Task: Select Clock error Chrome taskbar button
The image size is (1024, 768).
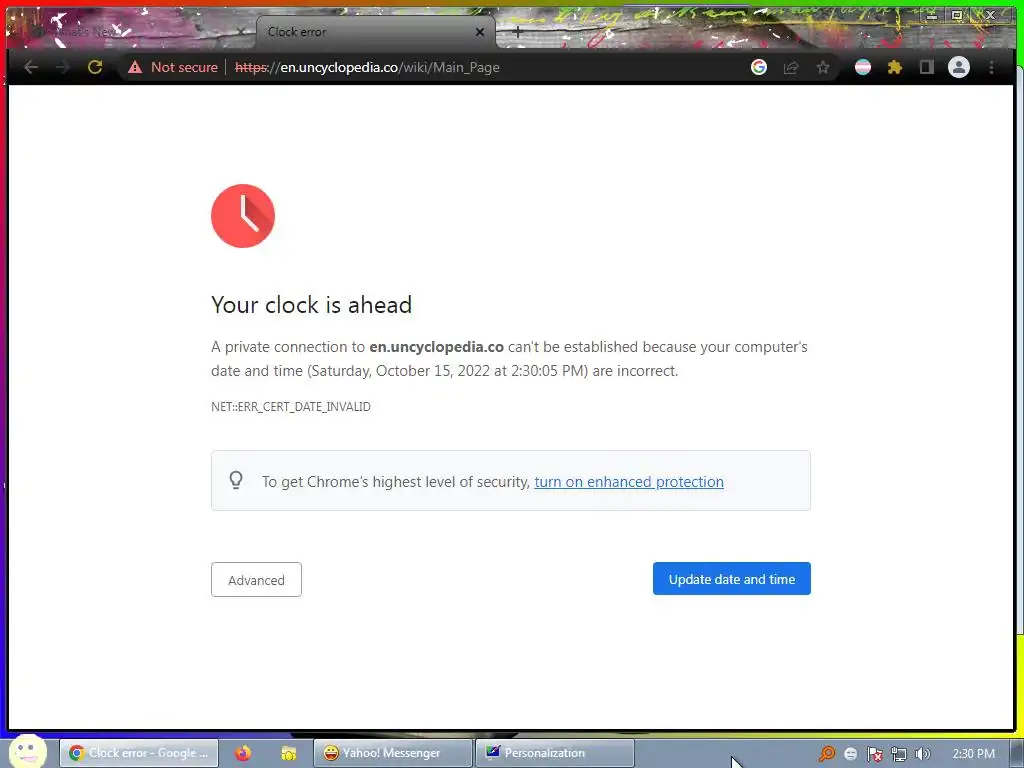Action: coord(138,753)
